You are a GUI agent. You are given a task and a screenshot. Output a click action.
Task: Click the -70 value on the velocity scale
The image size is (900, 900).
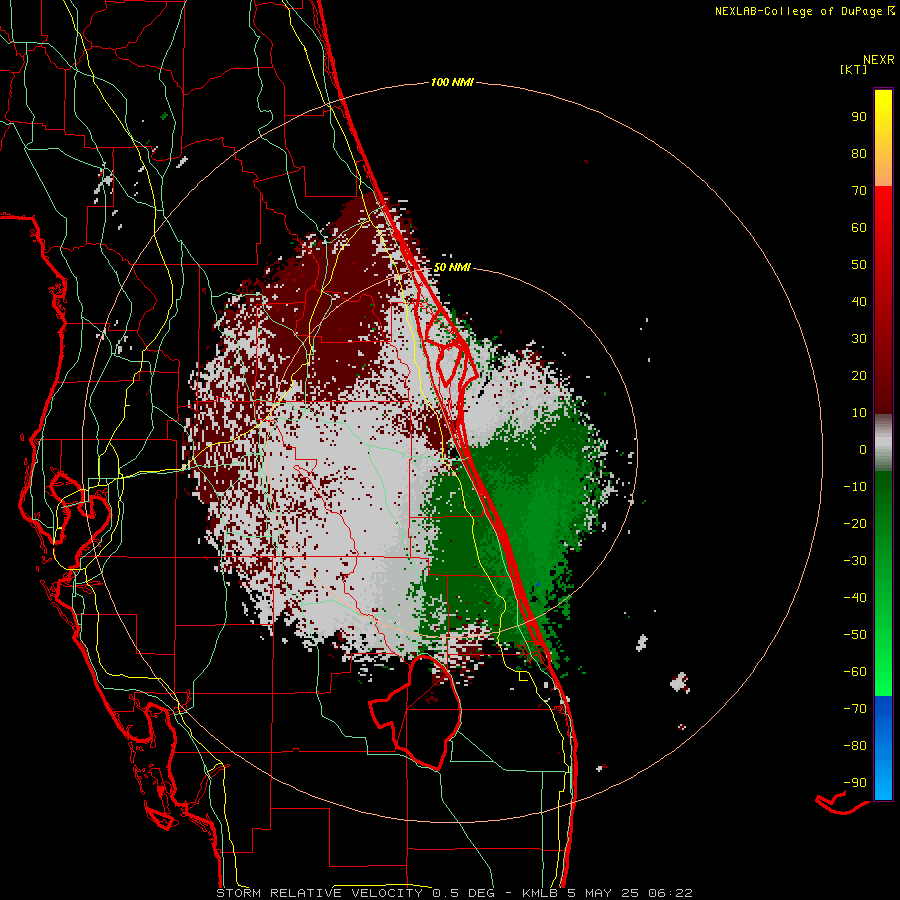tap(855, 709)
